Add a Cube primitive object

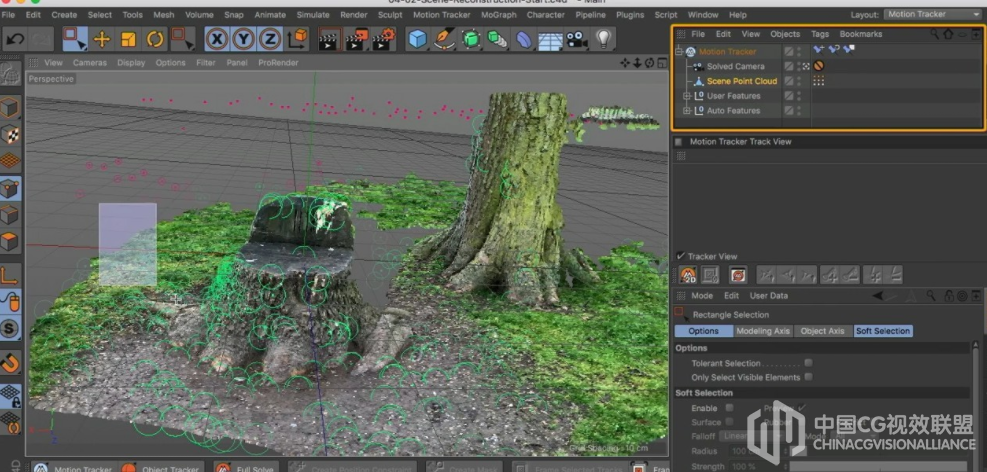(x=417, y=40)
